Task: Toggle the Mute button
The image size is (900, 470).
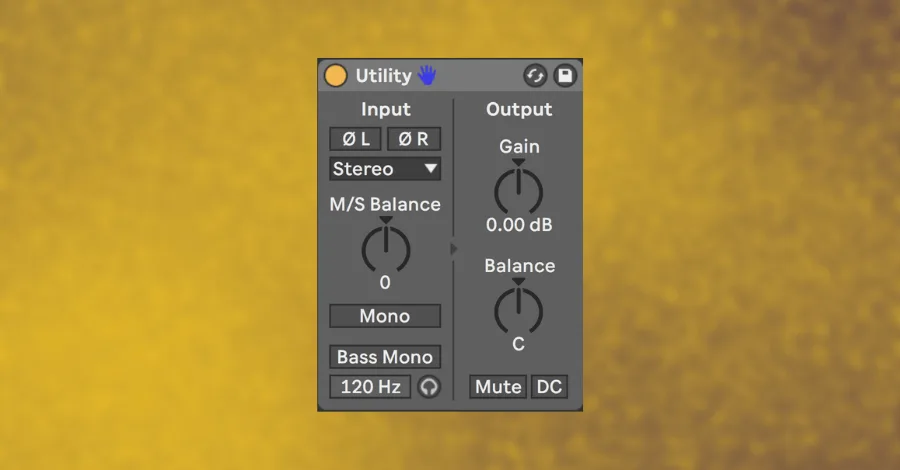Action: (498, 387)
